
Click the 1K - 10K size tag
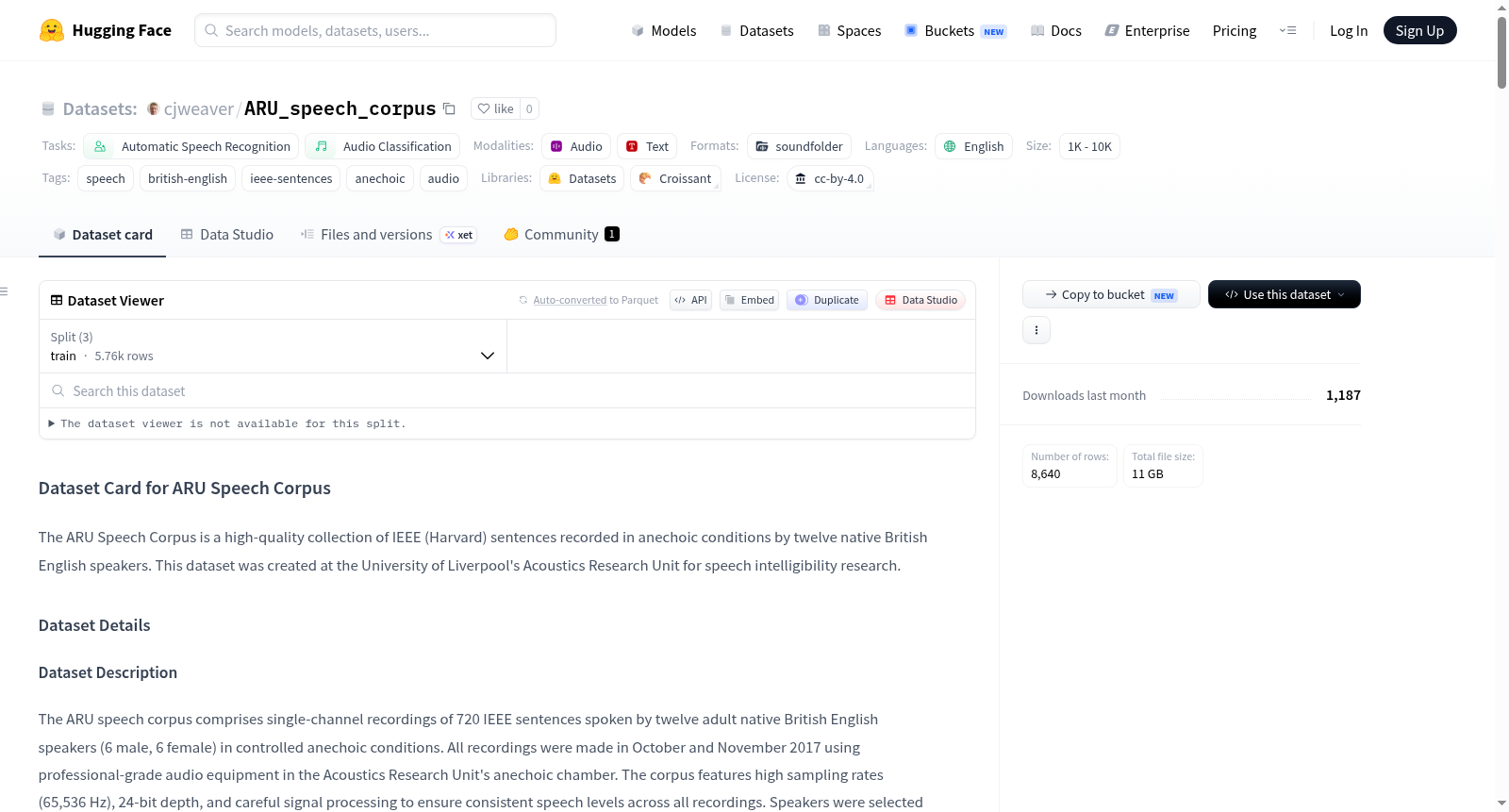1089,146
